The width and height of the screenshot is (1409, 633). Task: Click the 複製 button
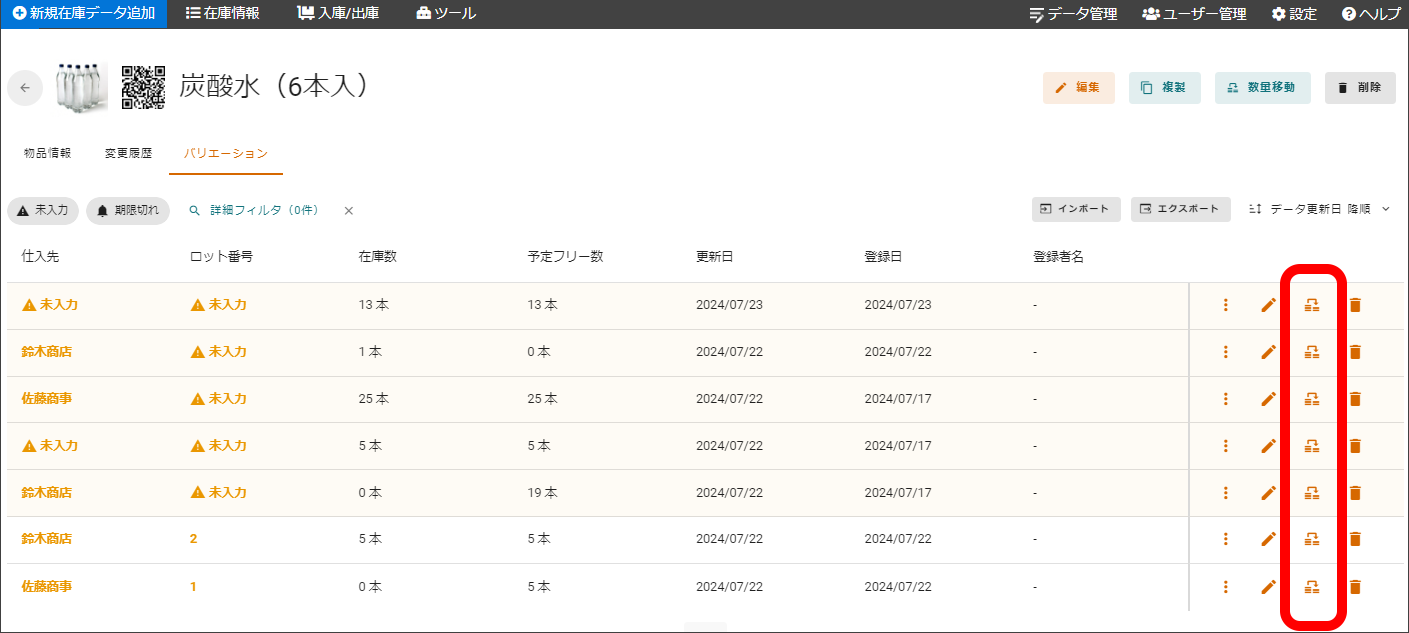point(1165,88)
